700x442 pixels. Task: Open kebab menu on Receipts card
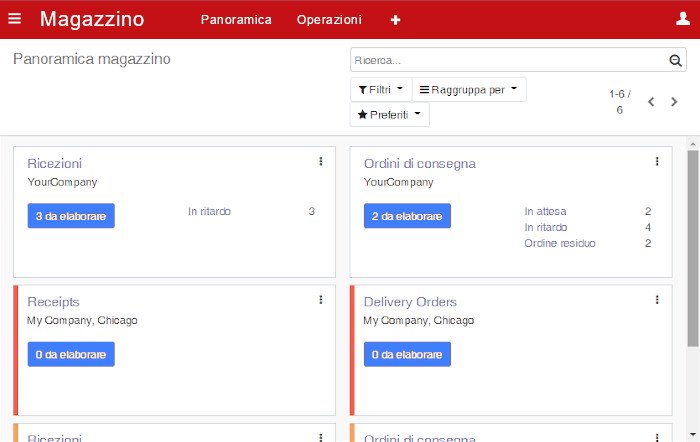coord(321,300)
